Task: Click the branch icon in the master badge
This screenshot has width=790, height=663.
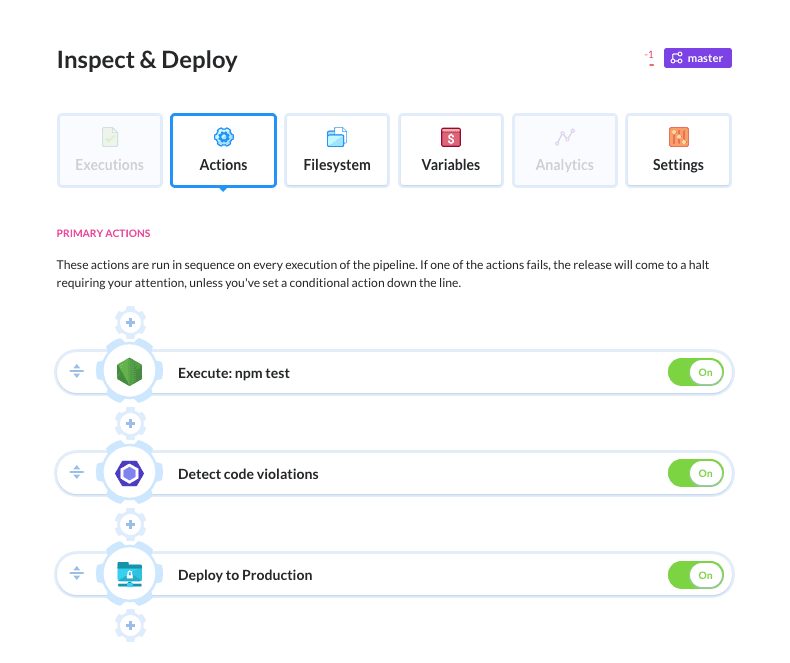Action: point(677,58)
